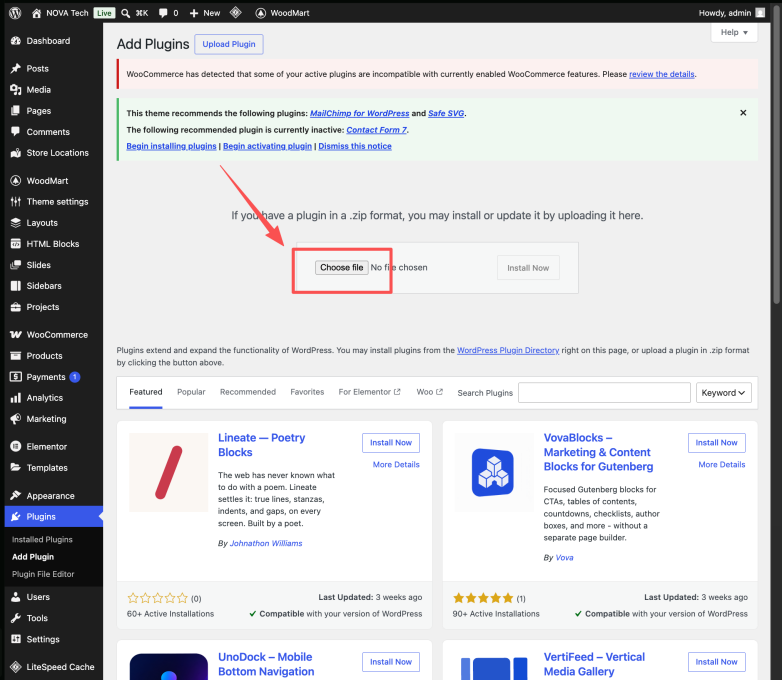Open Installed Plugins submenu

point(42,539)
